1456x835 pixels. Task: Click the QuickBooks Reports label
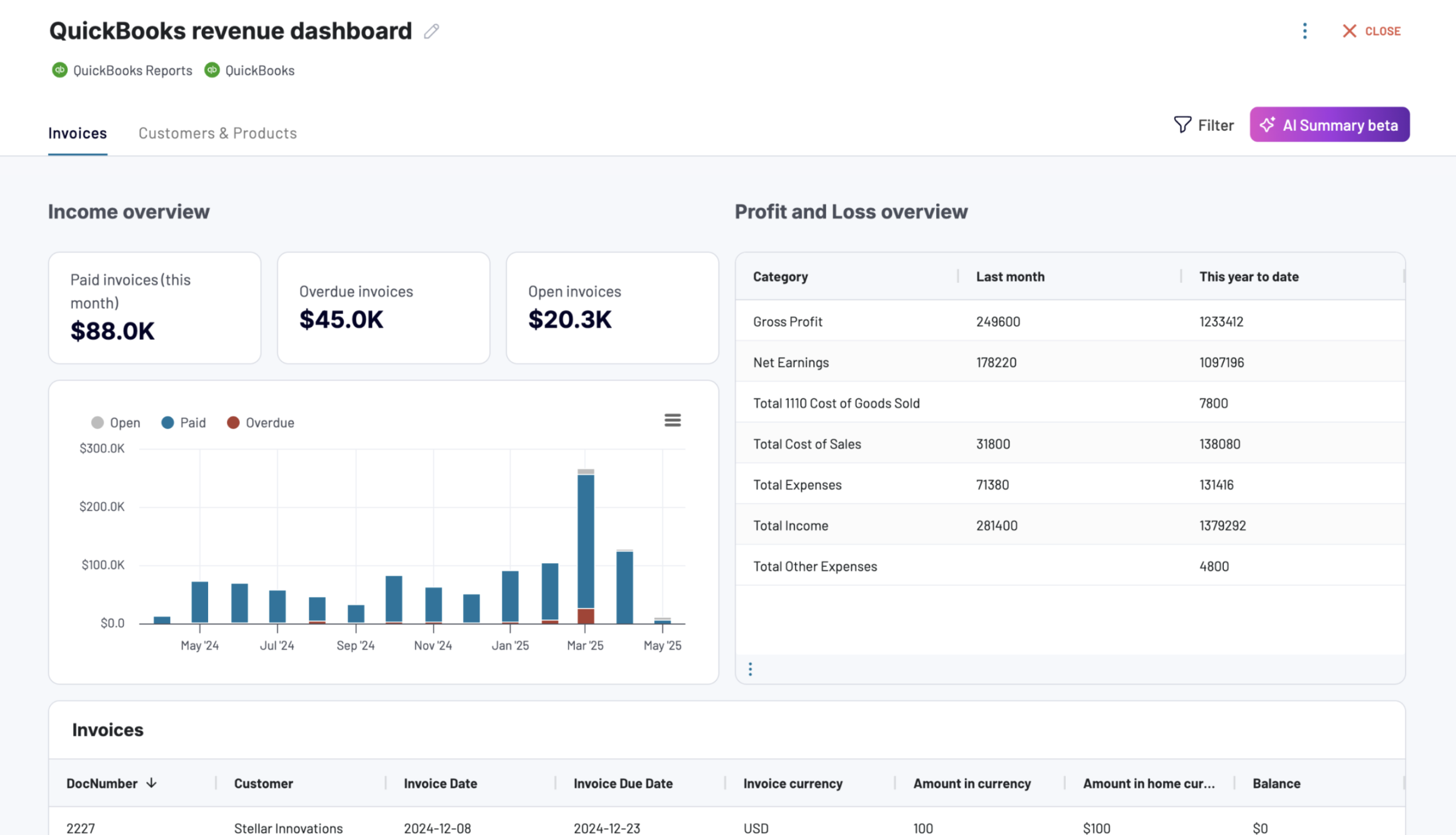[133, 71]
